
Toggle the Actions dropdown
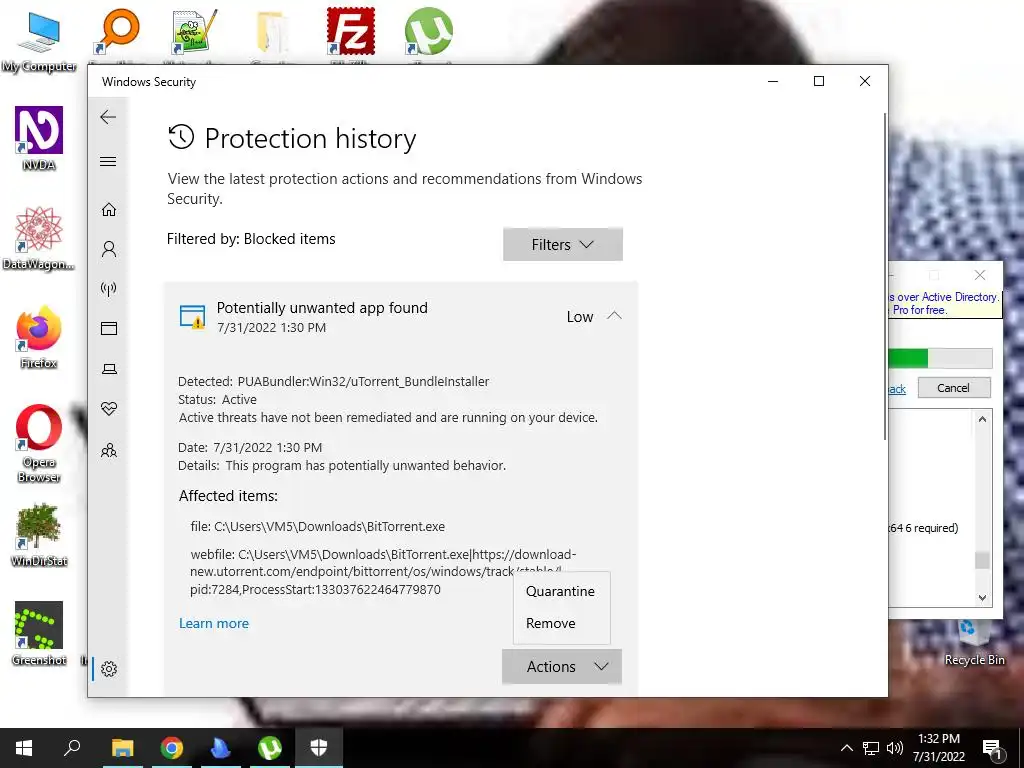click(x=562, y=667)
